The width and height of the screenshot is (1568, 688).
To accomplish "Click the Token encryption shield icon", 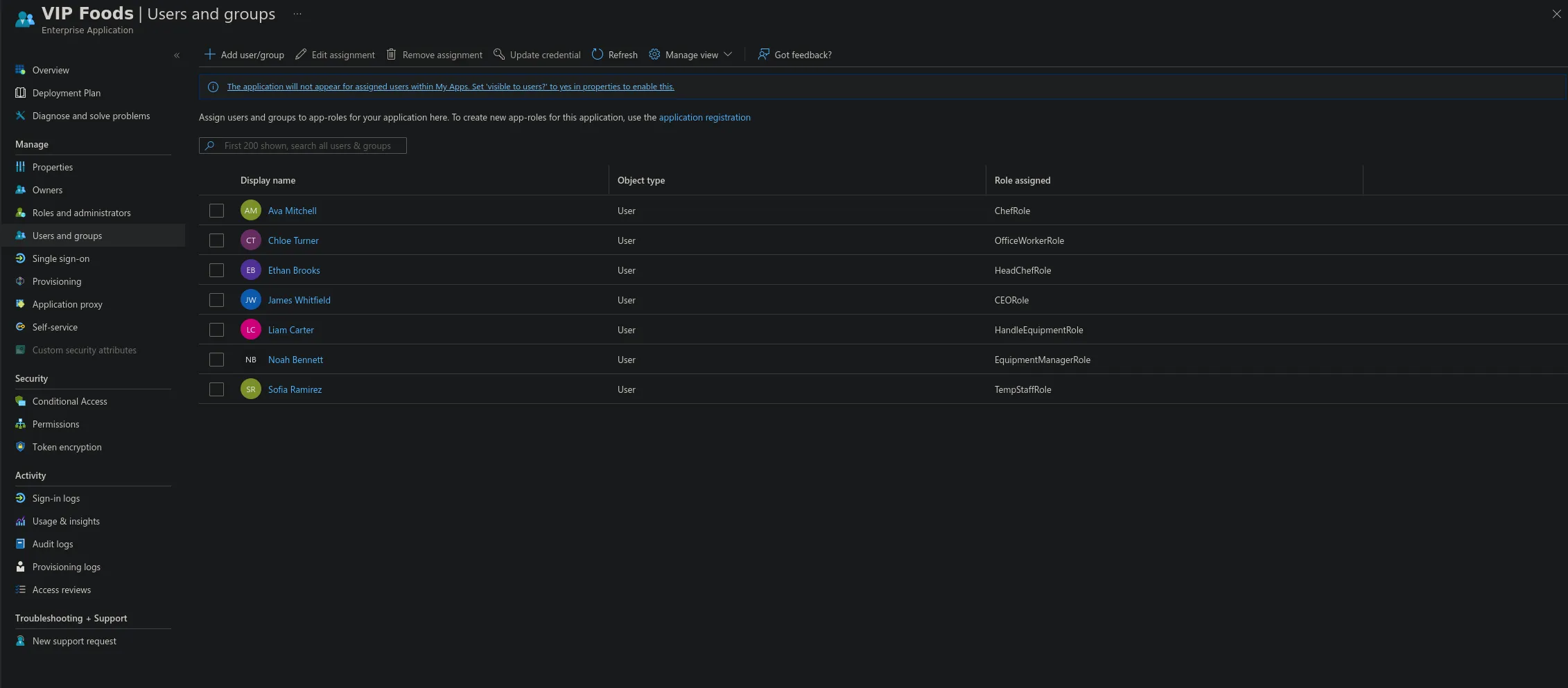I will coord(20,447).
